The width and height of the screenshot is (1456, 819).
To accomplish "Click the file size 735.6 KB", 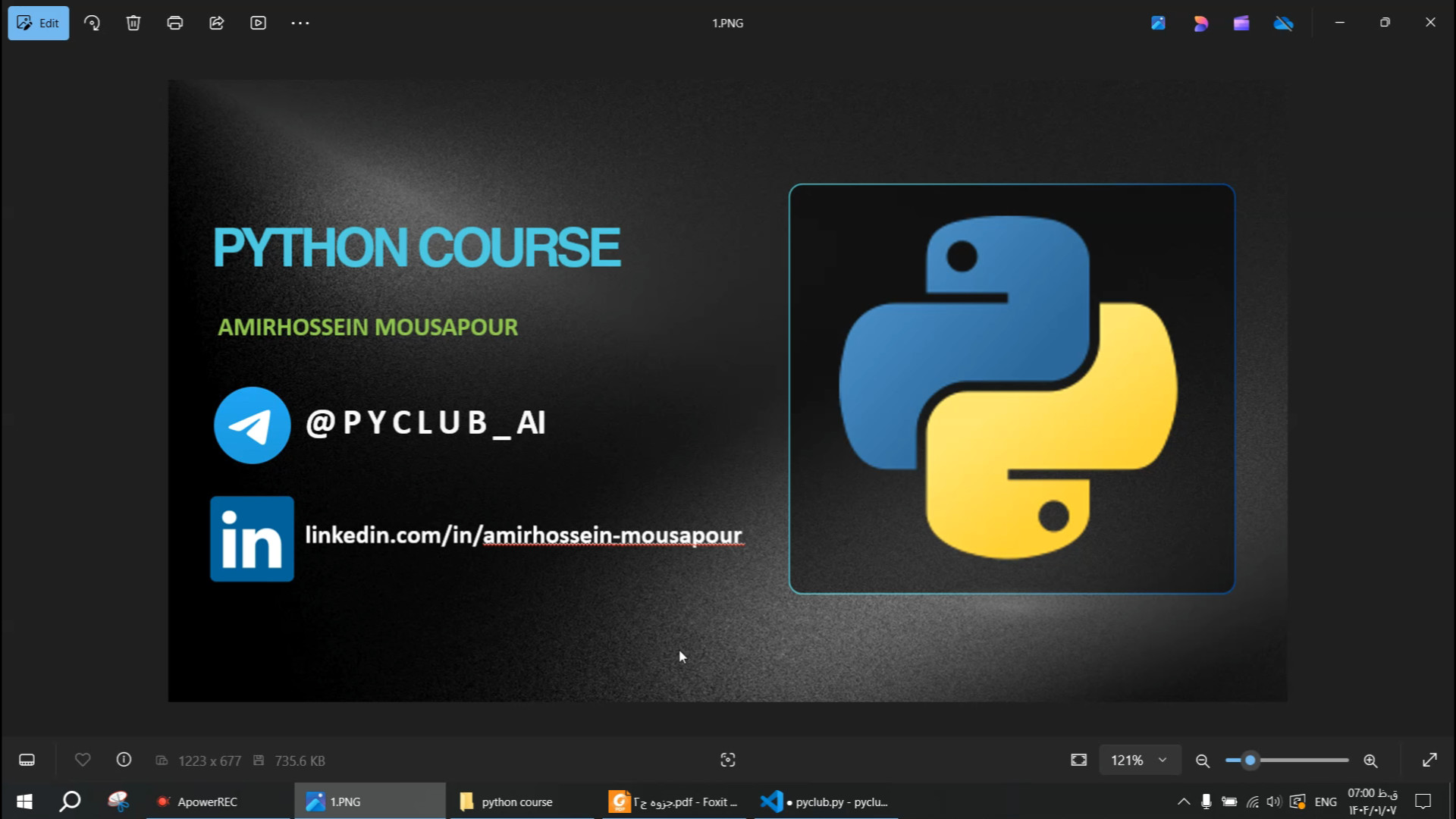I will (300, 761).
